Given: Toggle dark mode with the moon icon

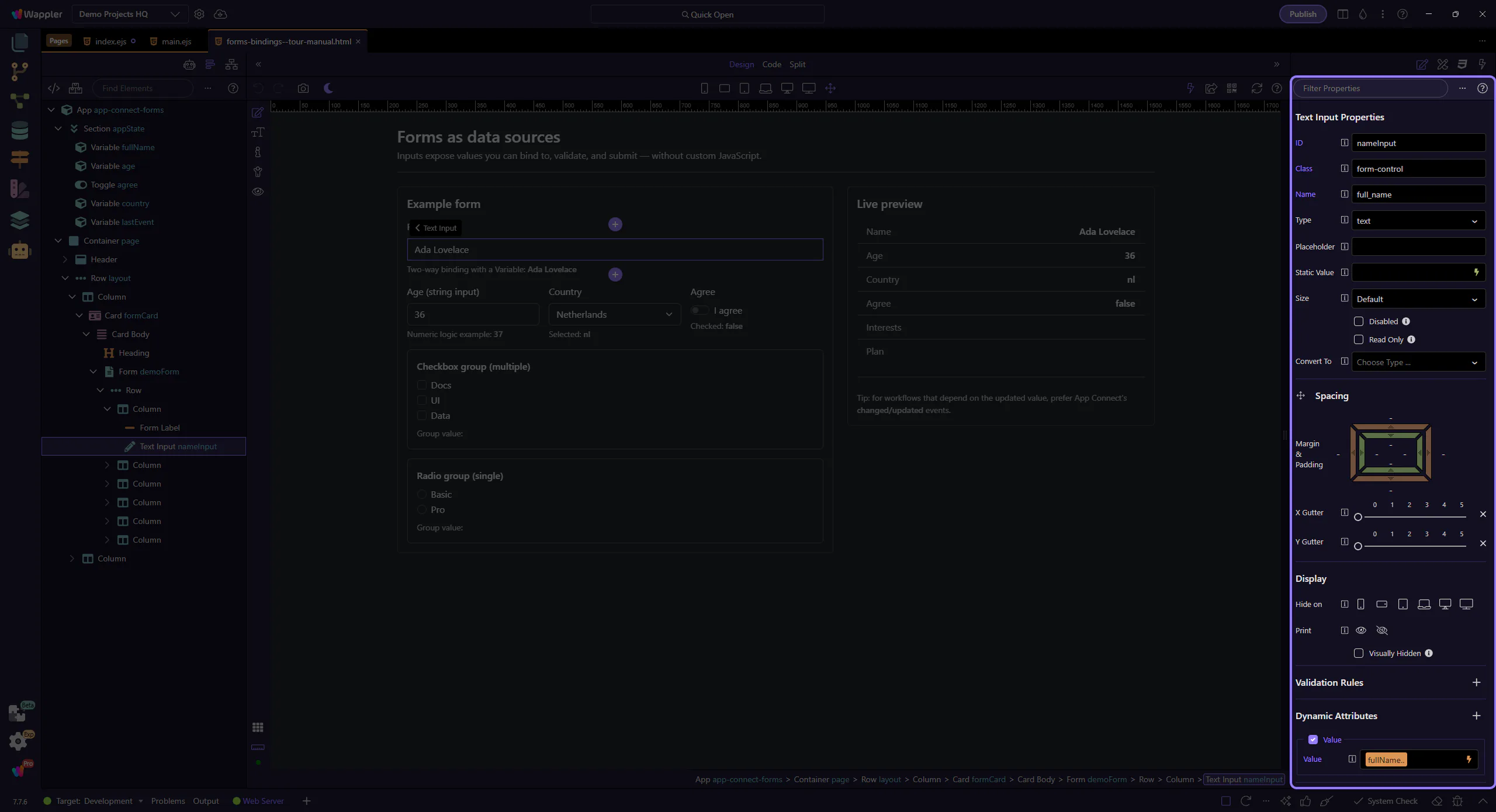Looking at the screenshot, I should point(328,88).
